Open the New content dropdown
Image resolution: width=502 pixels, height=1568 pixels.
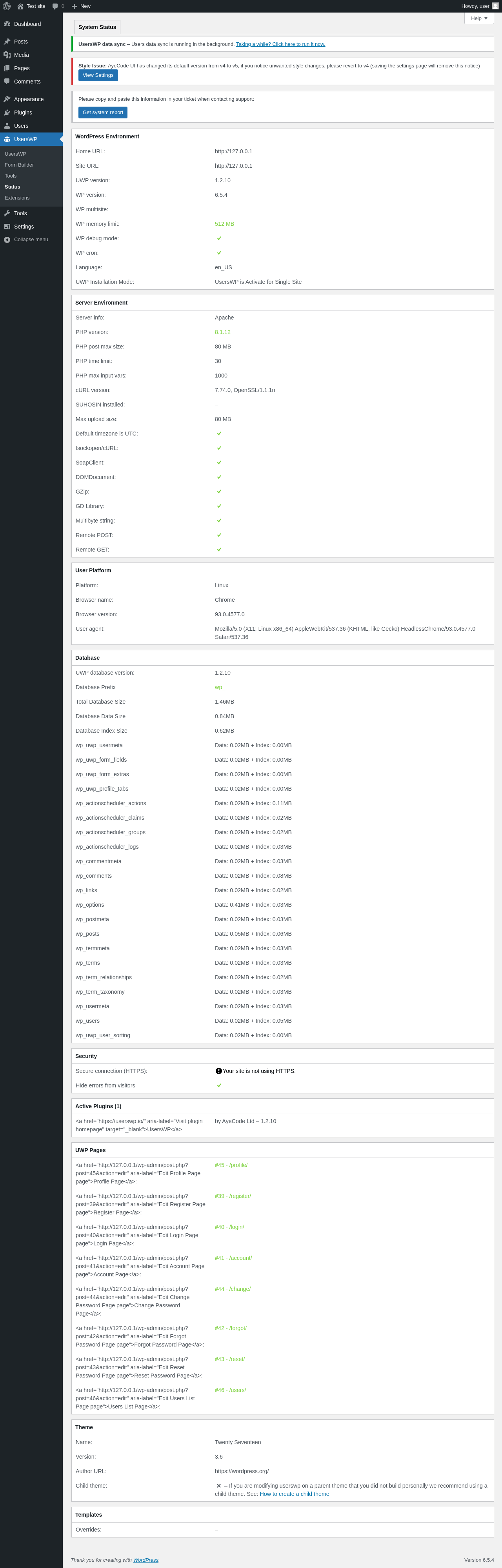[81, 6]
